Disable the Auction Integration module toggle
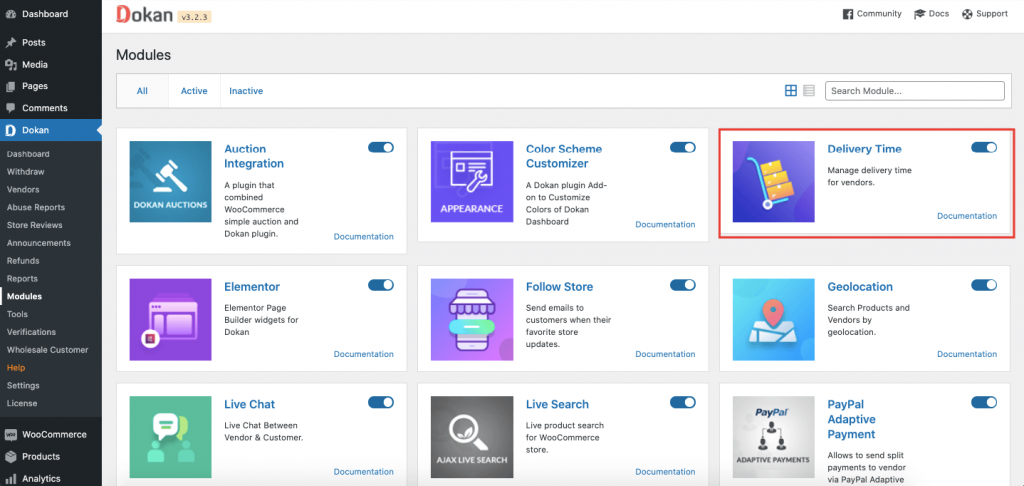1024x486 pixels. tap(381, 147)
